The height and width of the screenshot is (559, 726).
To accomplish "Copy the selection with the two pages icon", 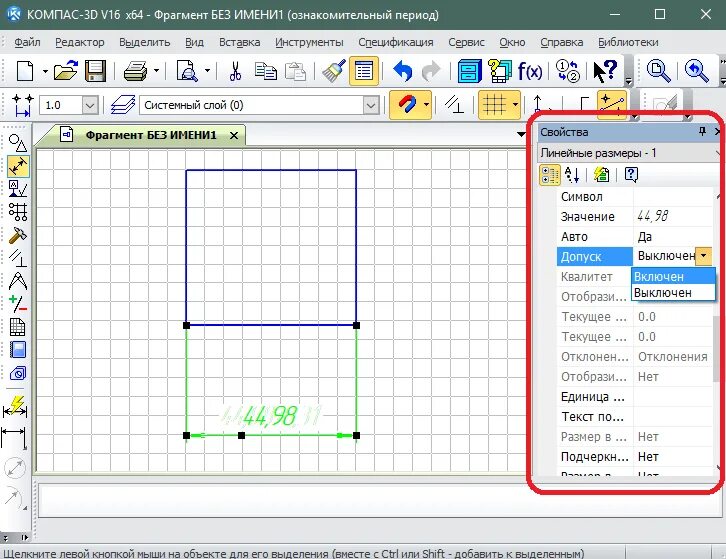I will coord(266,71).
